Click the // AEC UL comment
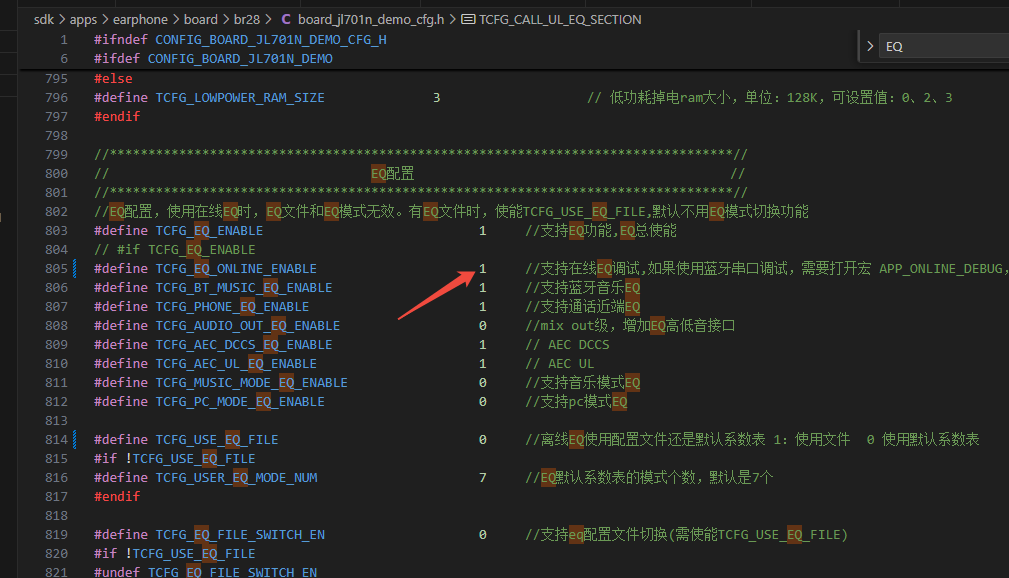Image resolution: width=1009 pixels, height=578 pixels. (x=560, y=364)
